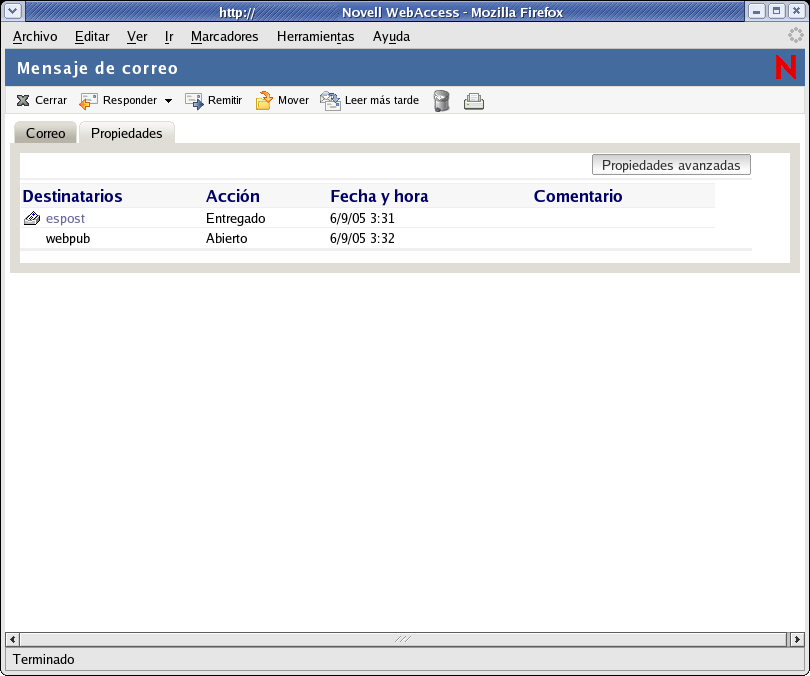The height and width of the screenshot is (676, 810).
Task: Click the Mover label
Action: coord(293,100)
